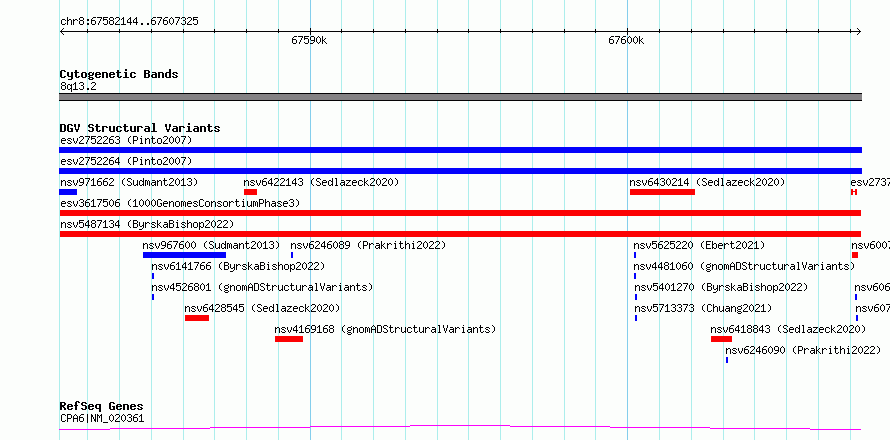Open nsv6246089 (Prakrithi2022) label
Screen dimensions: 890x440
click(368, 245)
